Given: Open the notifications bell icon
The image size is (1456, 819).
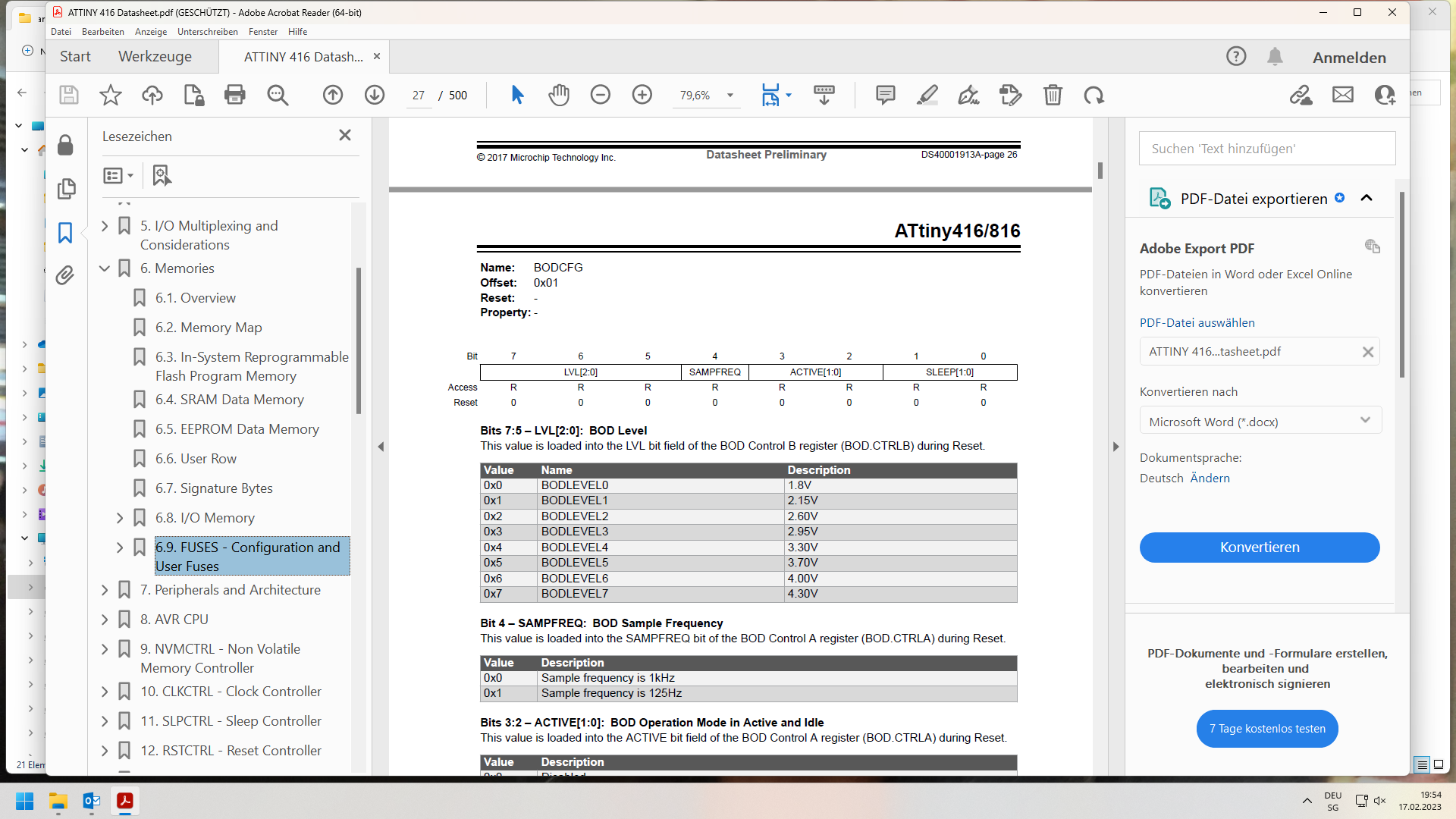Looking at the screenshot, I should pyautogui.click(x=1276, y=56).
